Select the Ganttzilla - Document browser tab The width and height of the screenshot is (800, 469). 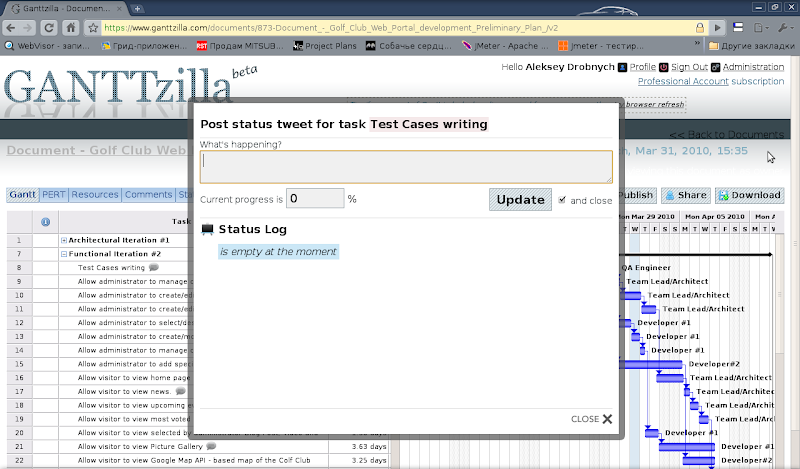coord(66,8)
